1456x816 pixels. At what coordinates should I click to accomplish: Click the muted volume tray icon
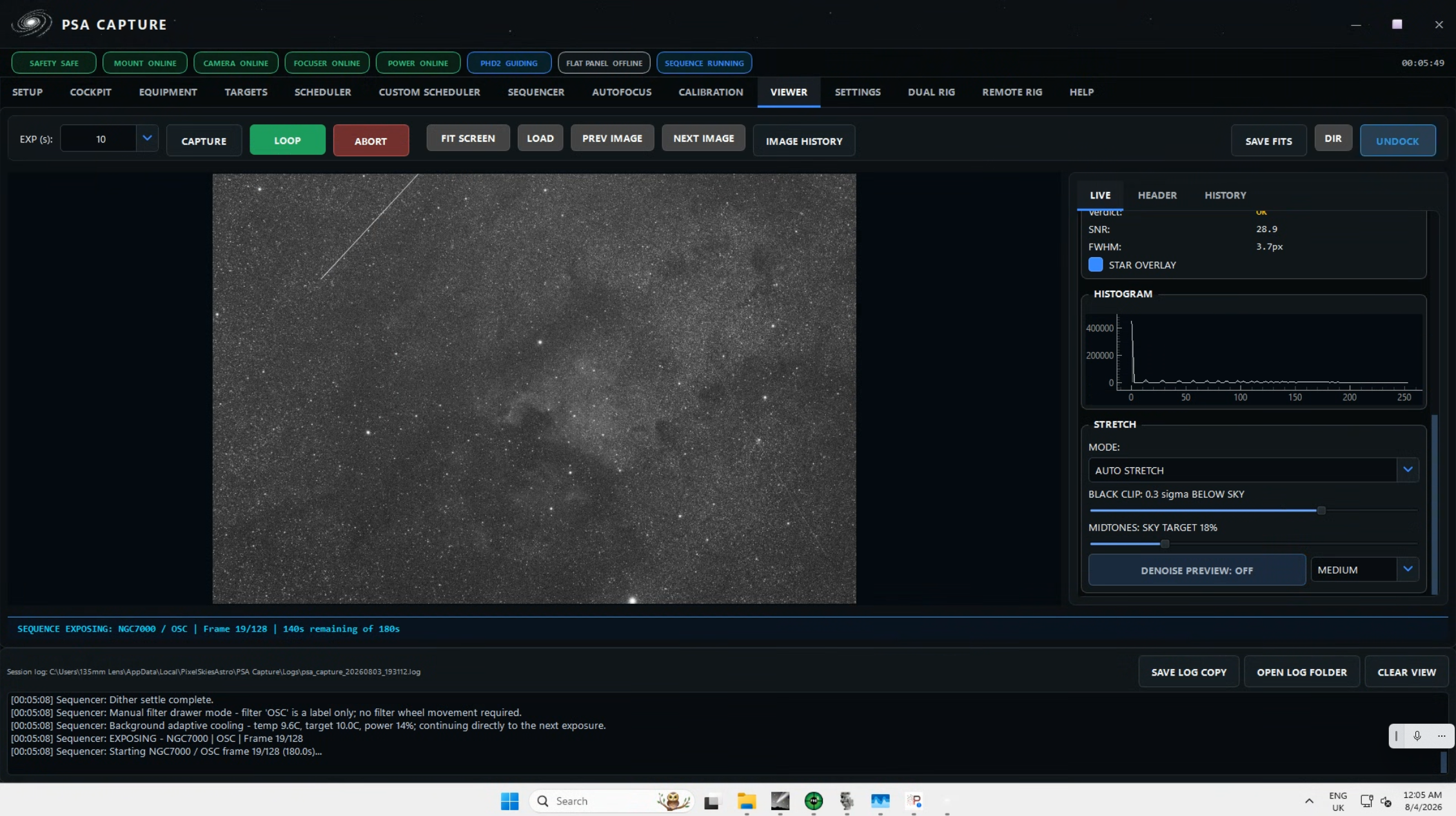[1386, 802]
